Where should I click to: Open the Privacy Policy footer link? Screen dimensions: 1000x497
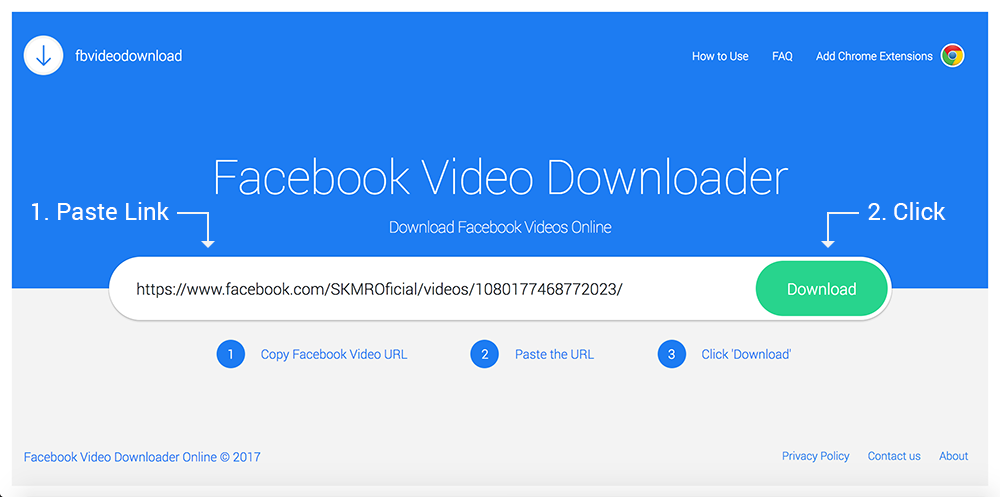click(x=816, y=456)
